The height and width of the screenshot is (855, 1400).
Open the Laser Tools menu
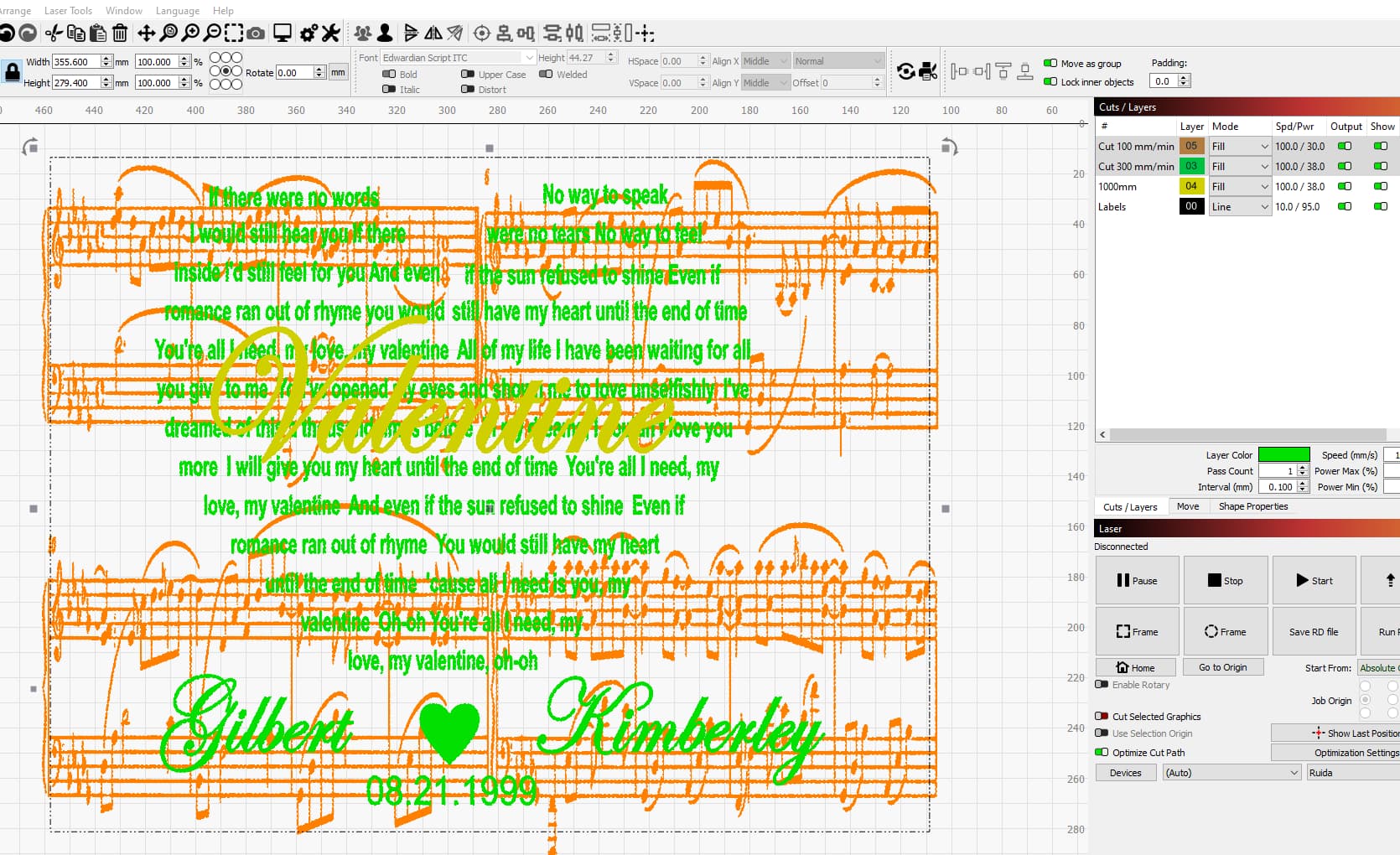[68, 11]
